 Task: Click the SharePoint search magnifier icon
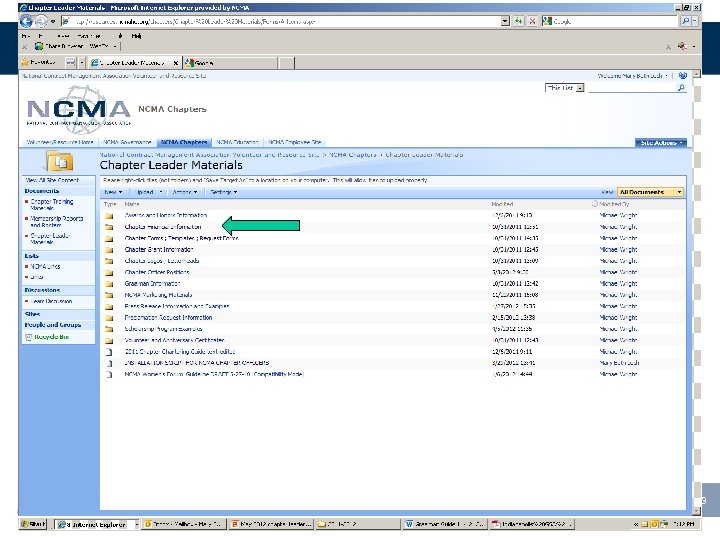pos(681,88)
